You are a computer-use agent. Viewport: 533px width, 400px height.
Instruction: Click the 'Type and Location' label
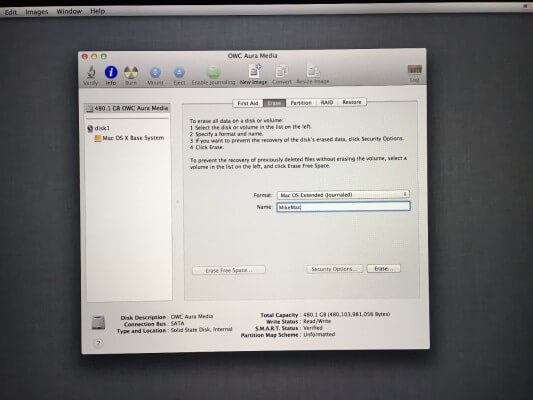(141, 331)
